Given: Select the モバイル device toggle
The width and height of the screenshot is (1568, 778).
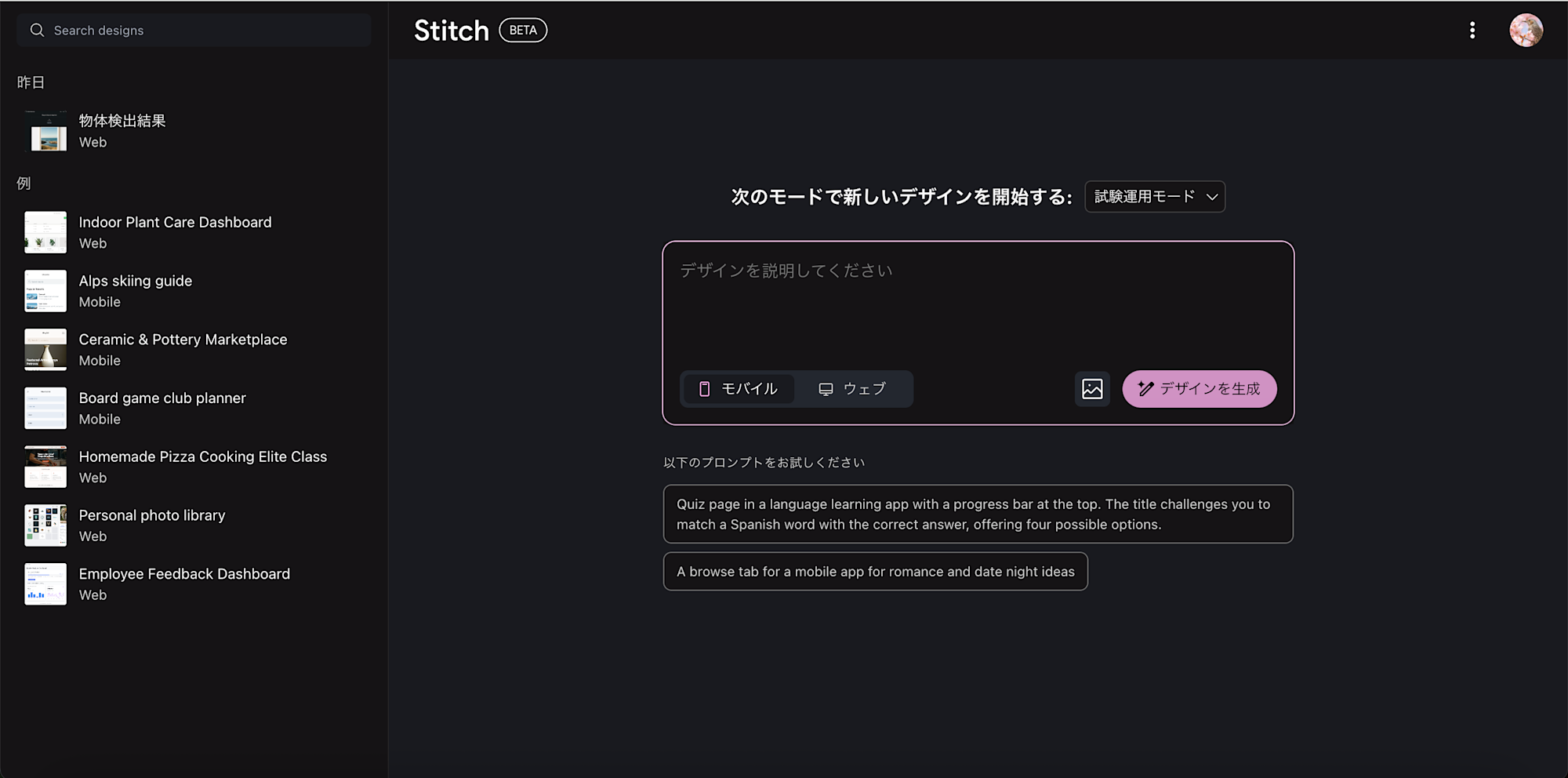Looking at the screenshot, I should pyautogui.click(x=738, y=389).
